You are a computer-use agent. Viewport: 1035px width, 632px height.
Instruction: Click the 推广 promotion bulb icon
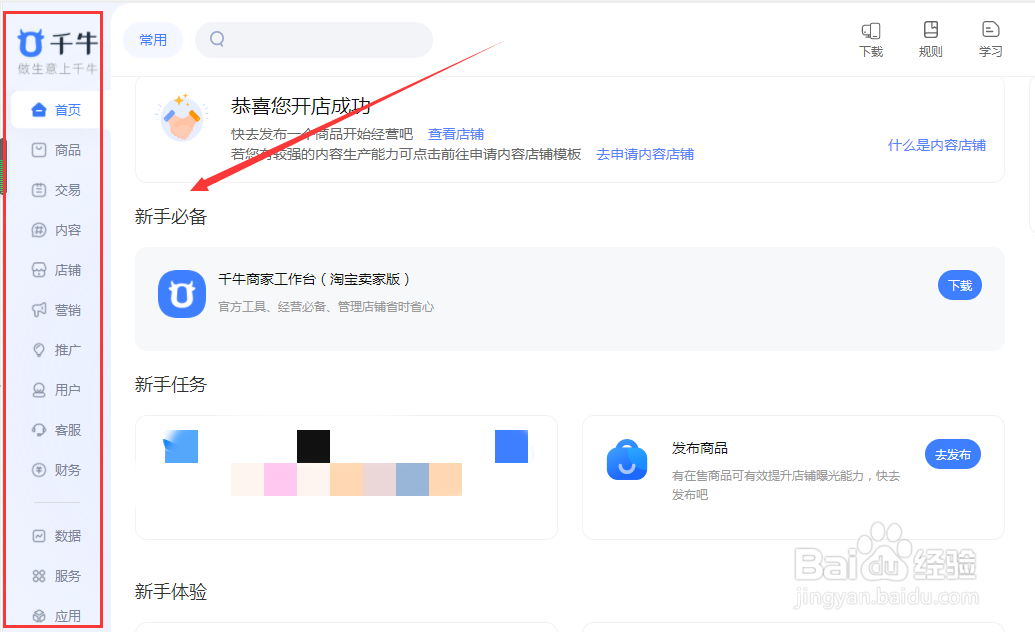pyautogui.click(x=39, y=350)
